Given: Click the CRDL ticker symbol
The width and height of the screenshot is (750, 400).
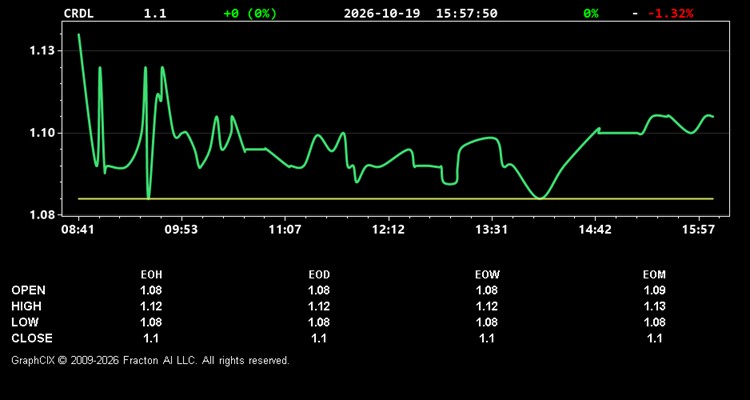Looking at the screenshot, I should tap(79, 13).
